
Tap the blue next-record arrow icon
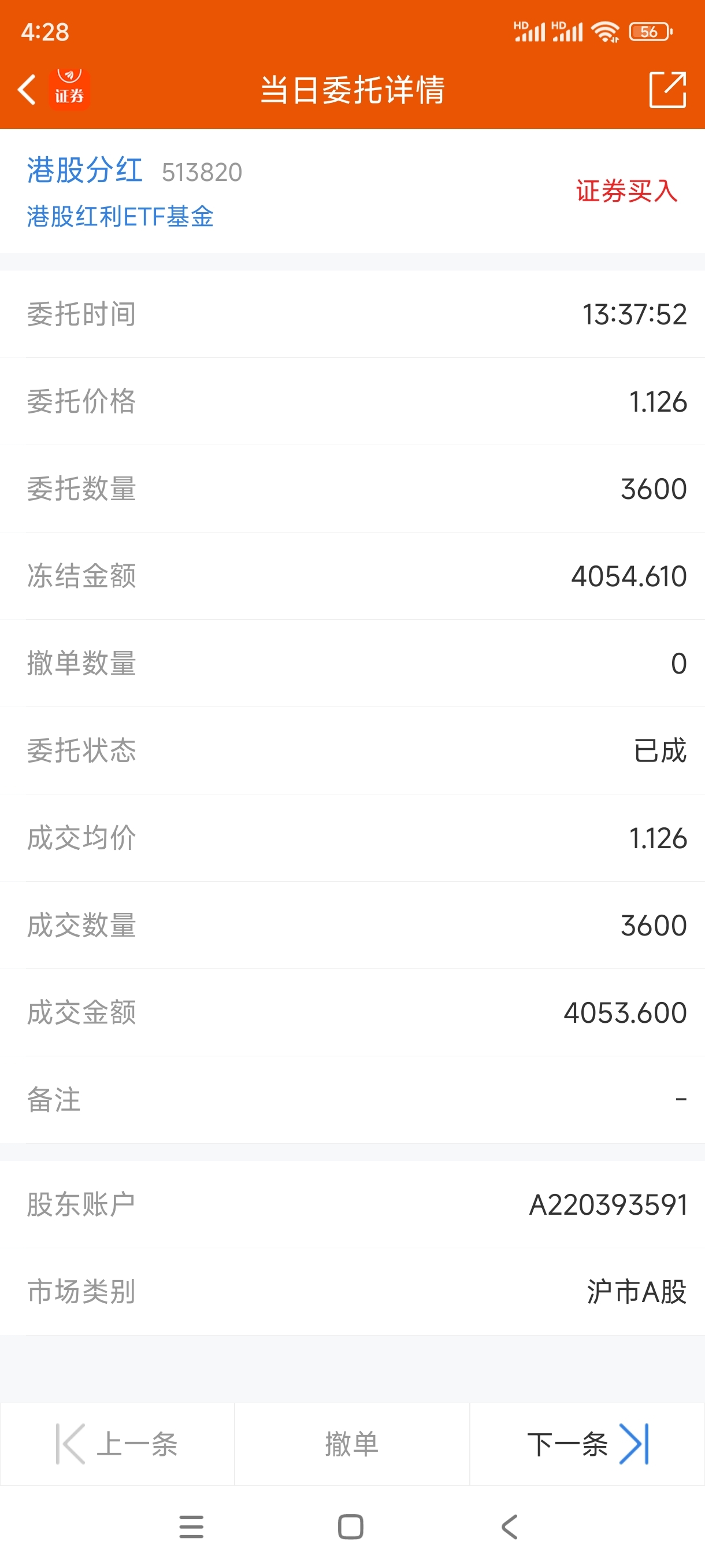[x=634, y=1444]
